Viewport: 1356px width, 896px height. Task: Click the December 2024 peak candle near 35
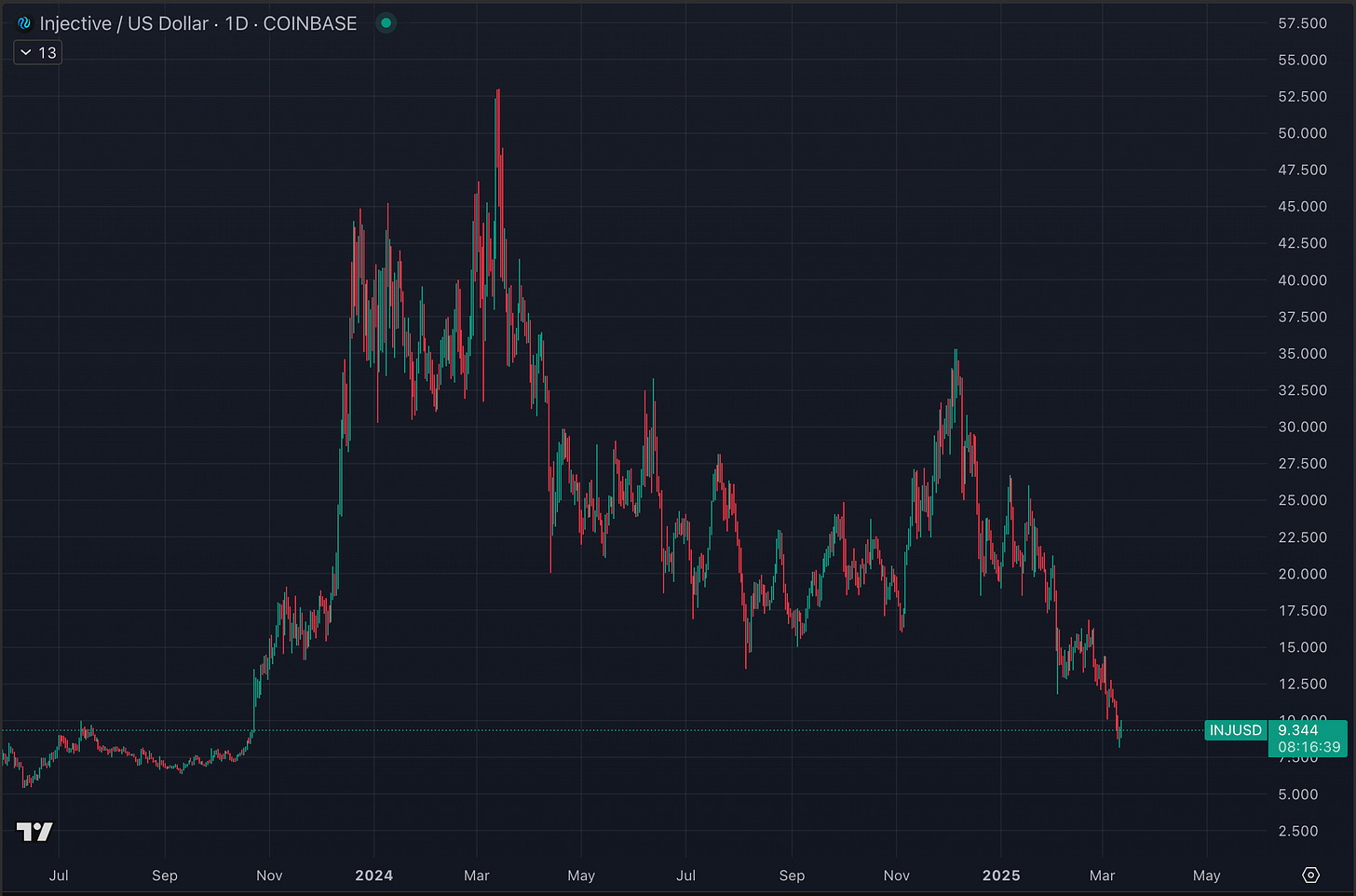coord(956,373)
